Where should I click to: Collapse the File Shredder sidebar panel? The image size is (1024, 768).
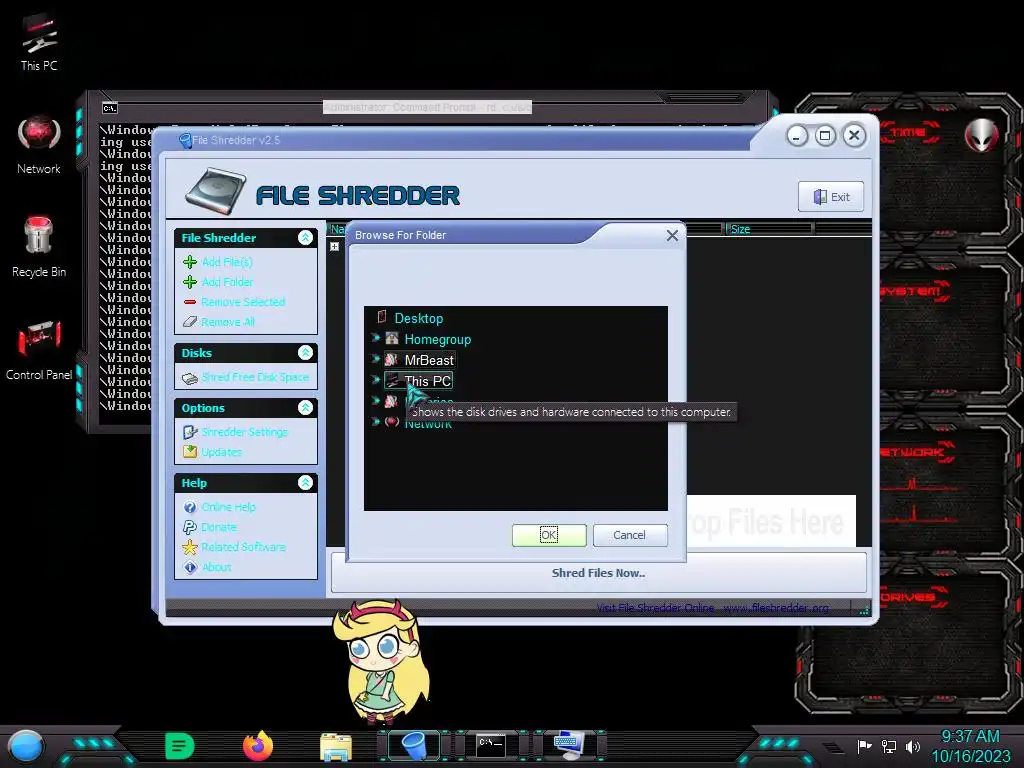[x=305, y=238]
